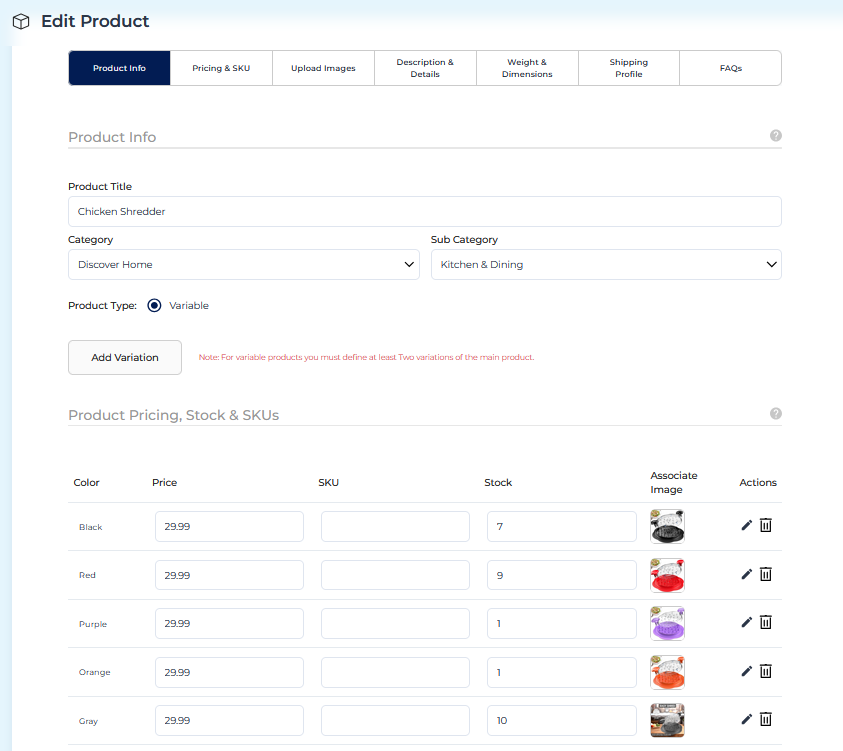Open the Sub Category dropdown showing Kitchen & Dining
The image size is (843, 751).
606,264
